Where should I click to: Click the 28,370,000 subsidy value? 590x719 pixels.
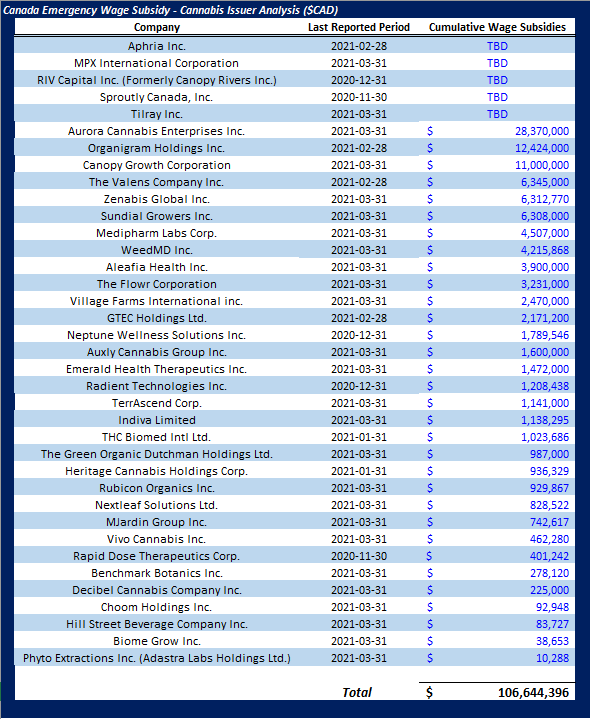click(542, 131)
